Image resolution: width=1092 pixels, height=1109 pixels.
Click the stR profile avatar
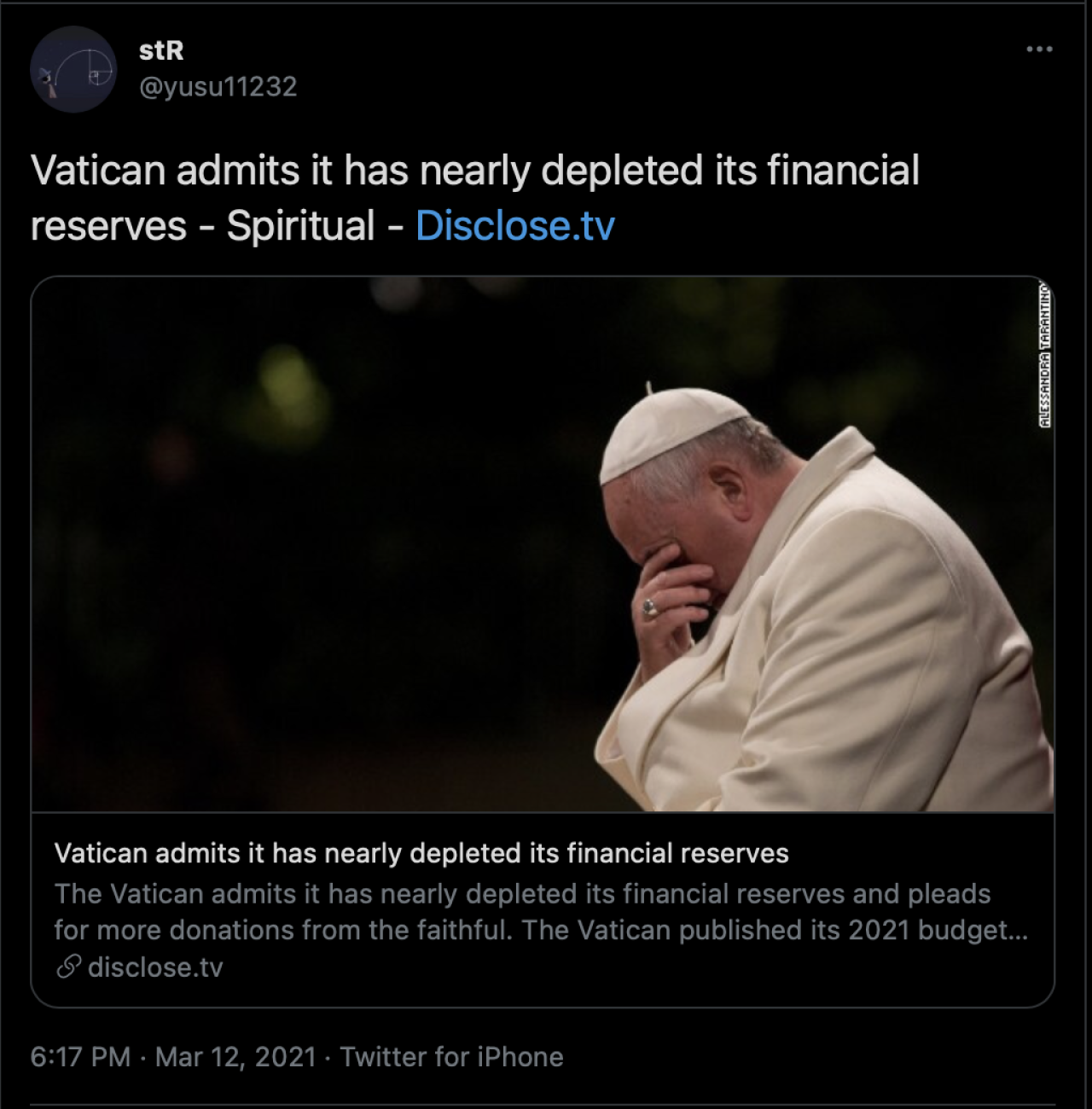(73, 69)
